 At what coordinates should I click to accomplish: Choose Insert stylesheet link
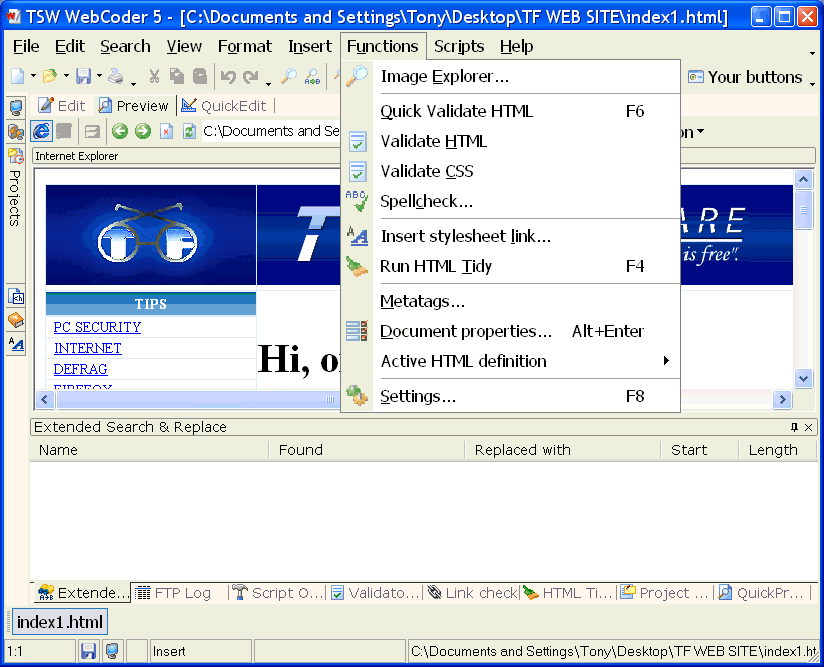[511, 237]
